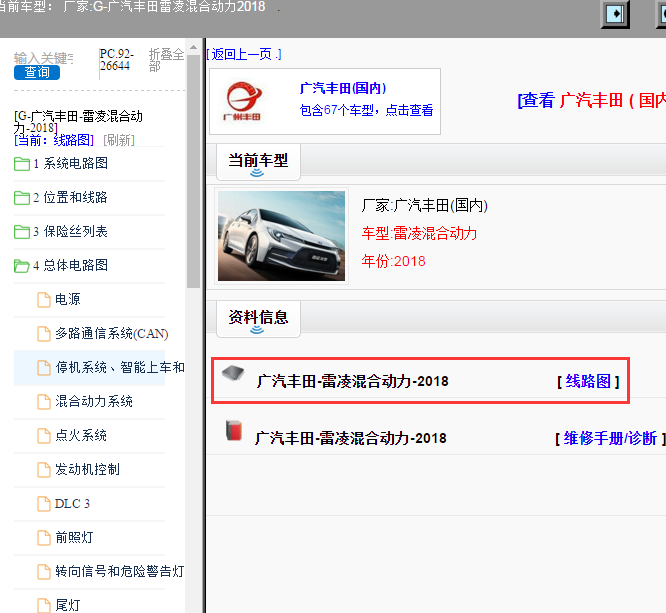Click the page icon next to 混合动力系统
This screenshot has width=666, height=613.
click(44, 402)
